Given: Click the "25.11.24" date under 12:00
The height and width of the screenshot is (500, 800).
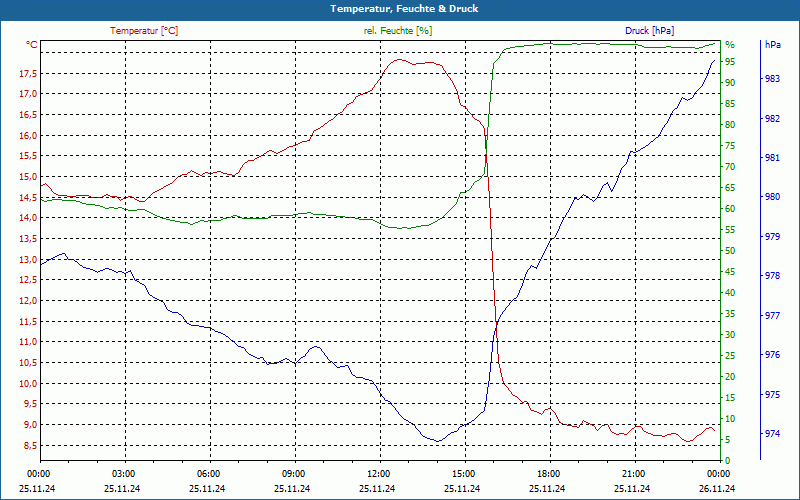Looking at the screenshot, I should click(377, 488).
